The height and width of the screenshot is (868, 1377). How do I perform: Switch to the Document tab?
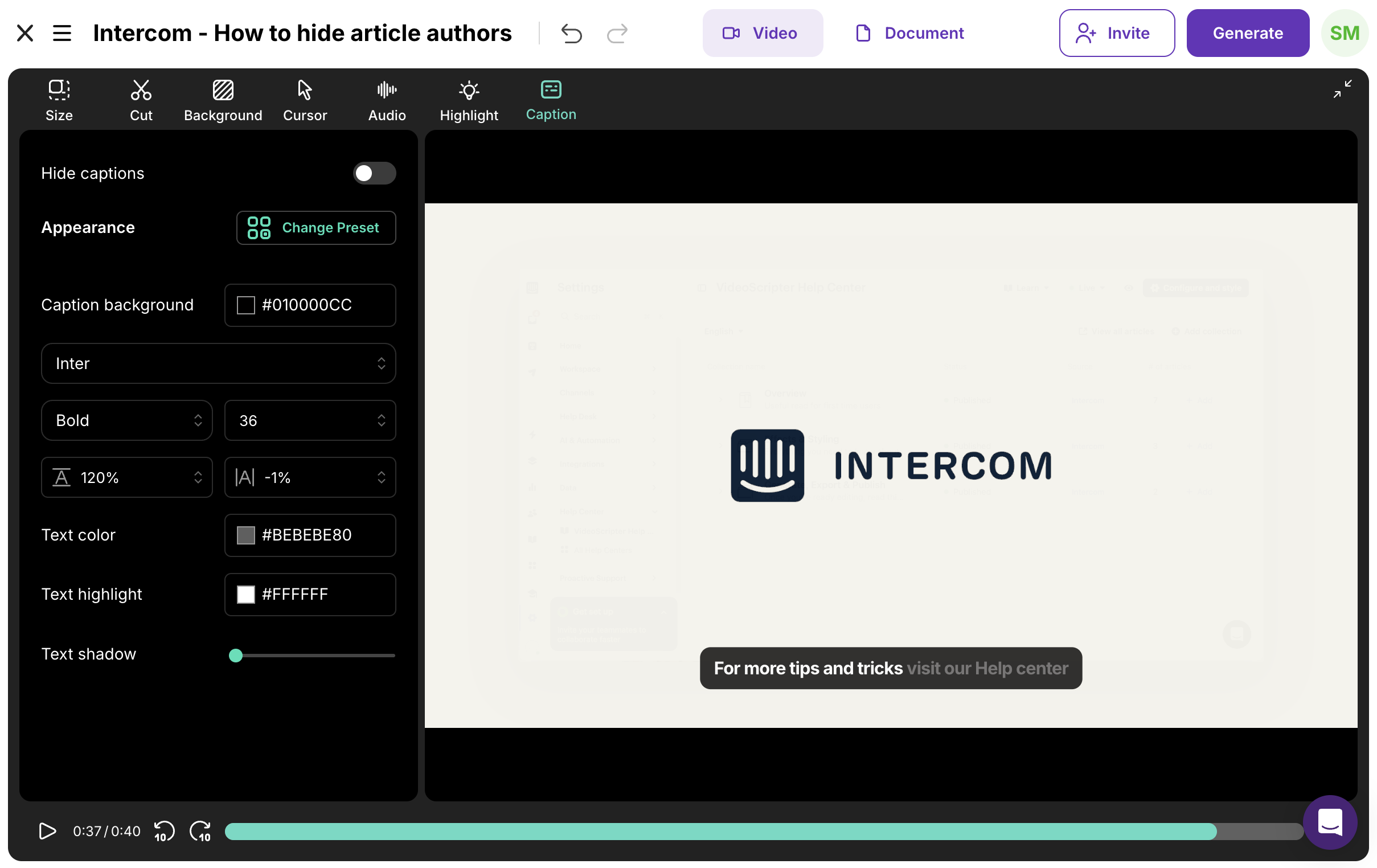[x=910, y=33]
